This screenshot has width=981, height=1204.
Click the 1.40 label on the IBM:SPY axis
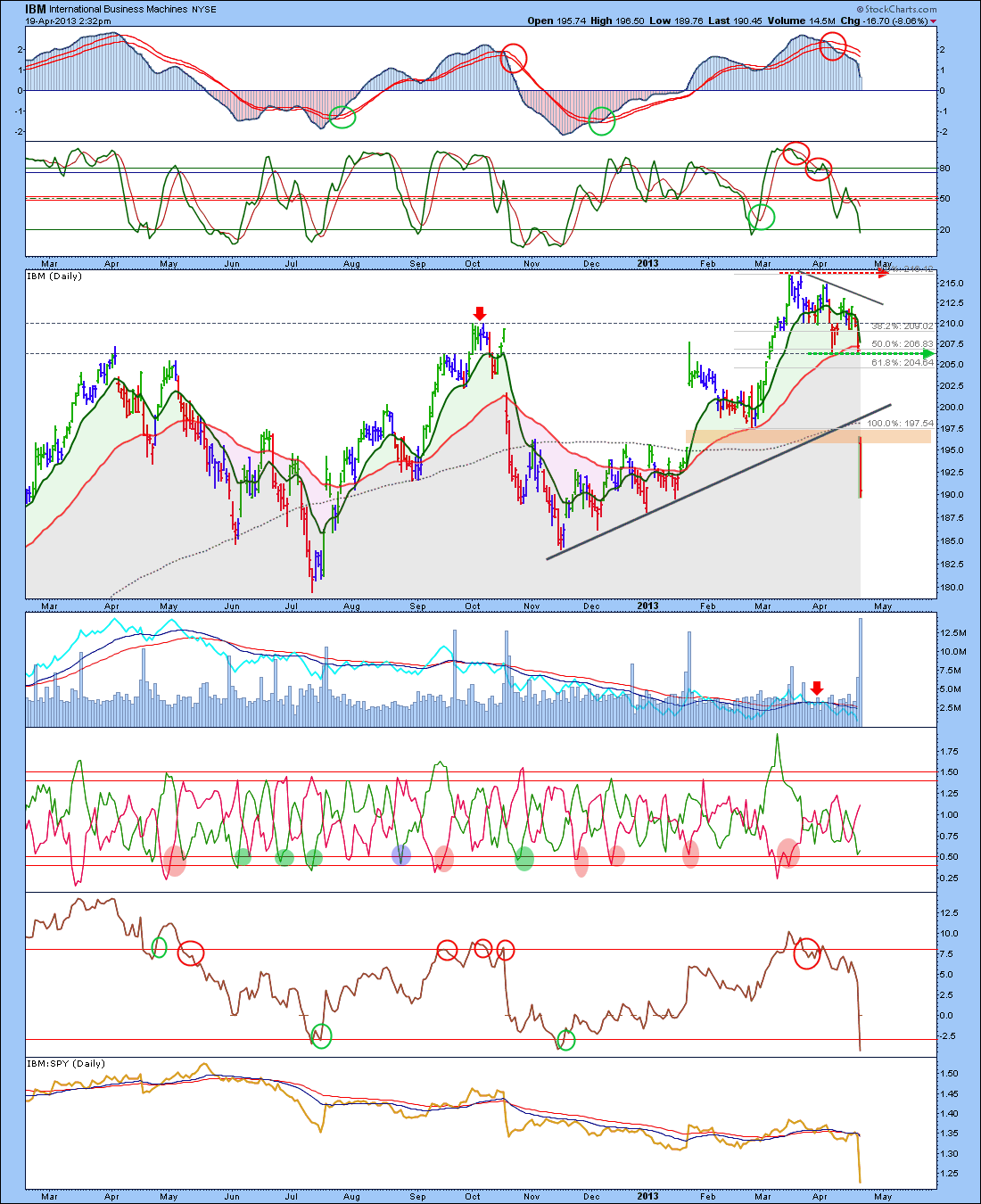(x=949, y=1114)
